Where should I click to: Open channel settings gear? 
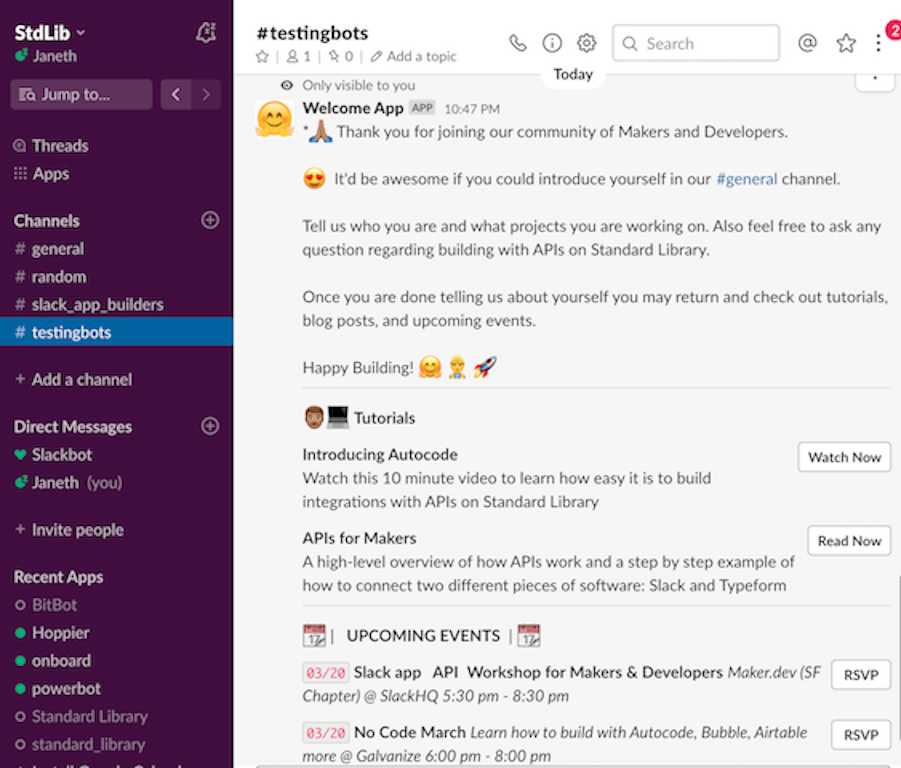pos(587,43)
